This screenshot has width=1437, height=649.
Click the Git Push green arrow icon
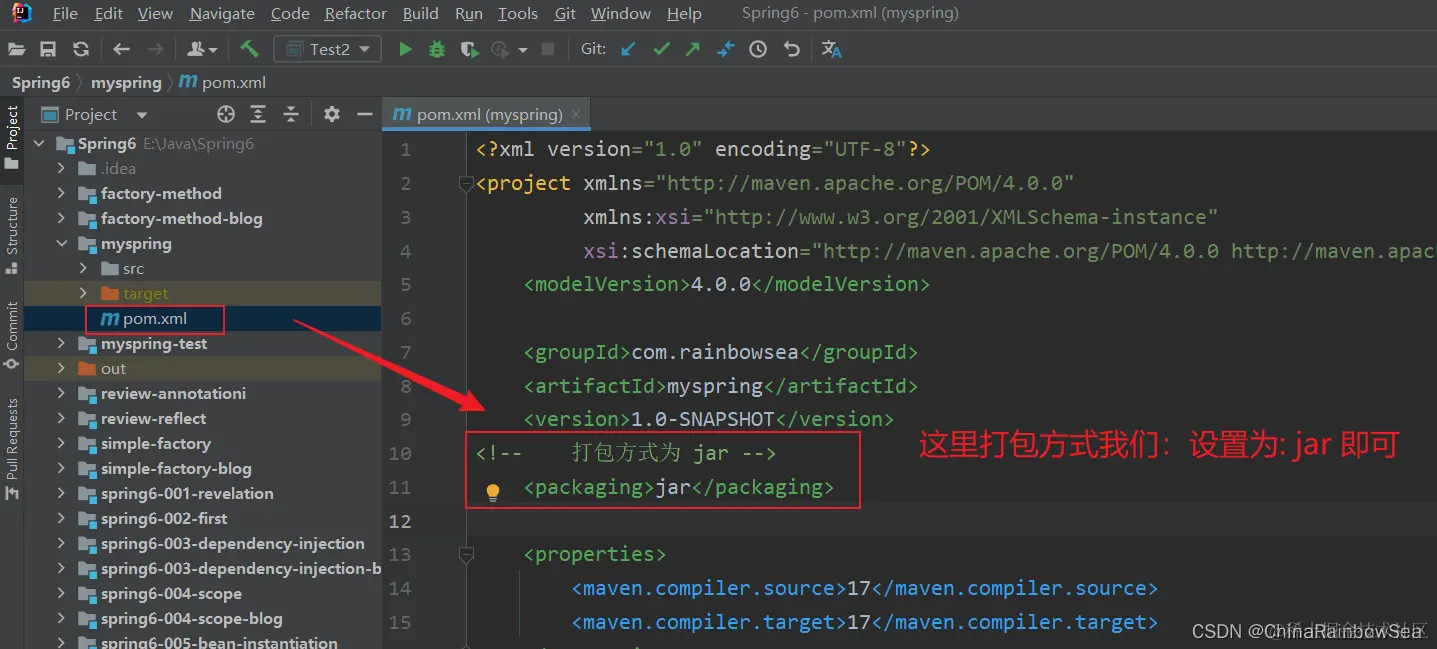coord(693,49)
